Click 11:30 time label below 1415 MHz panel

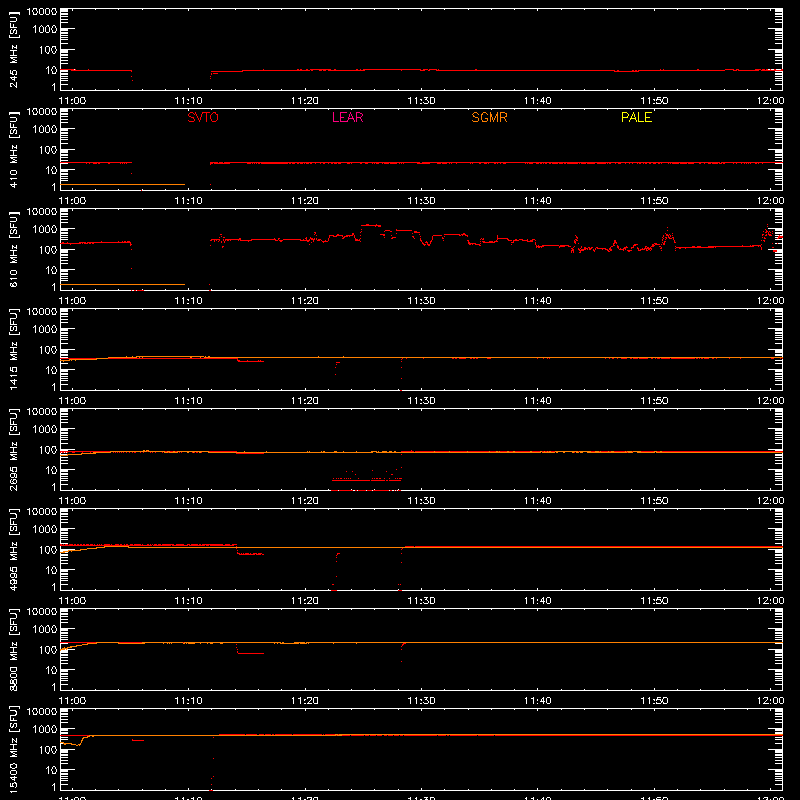pyautogui.click(x=421, y=401)
